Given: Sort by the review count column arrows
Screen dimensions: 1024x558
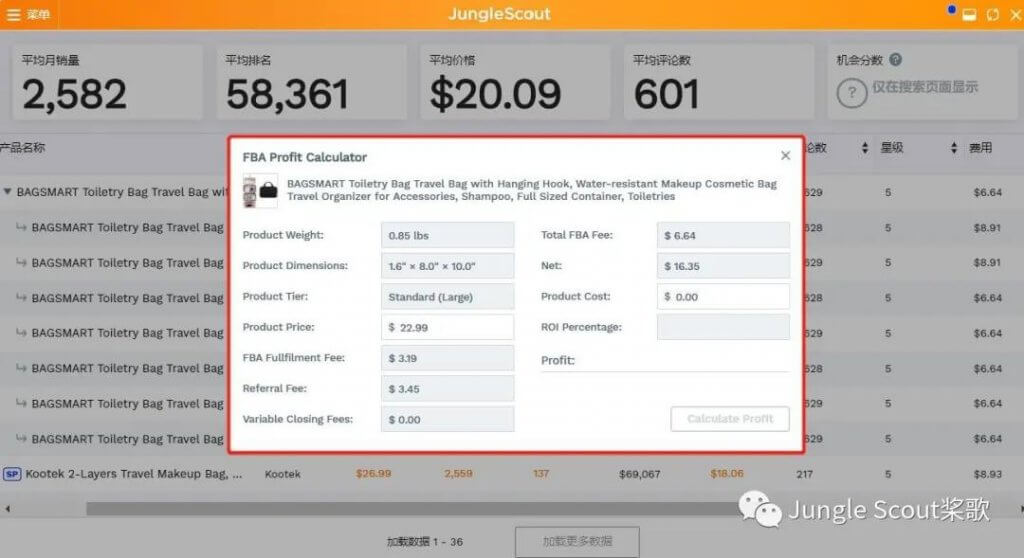Looking at the screenshot, I should pyautogui.click(x=865, y=148).
